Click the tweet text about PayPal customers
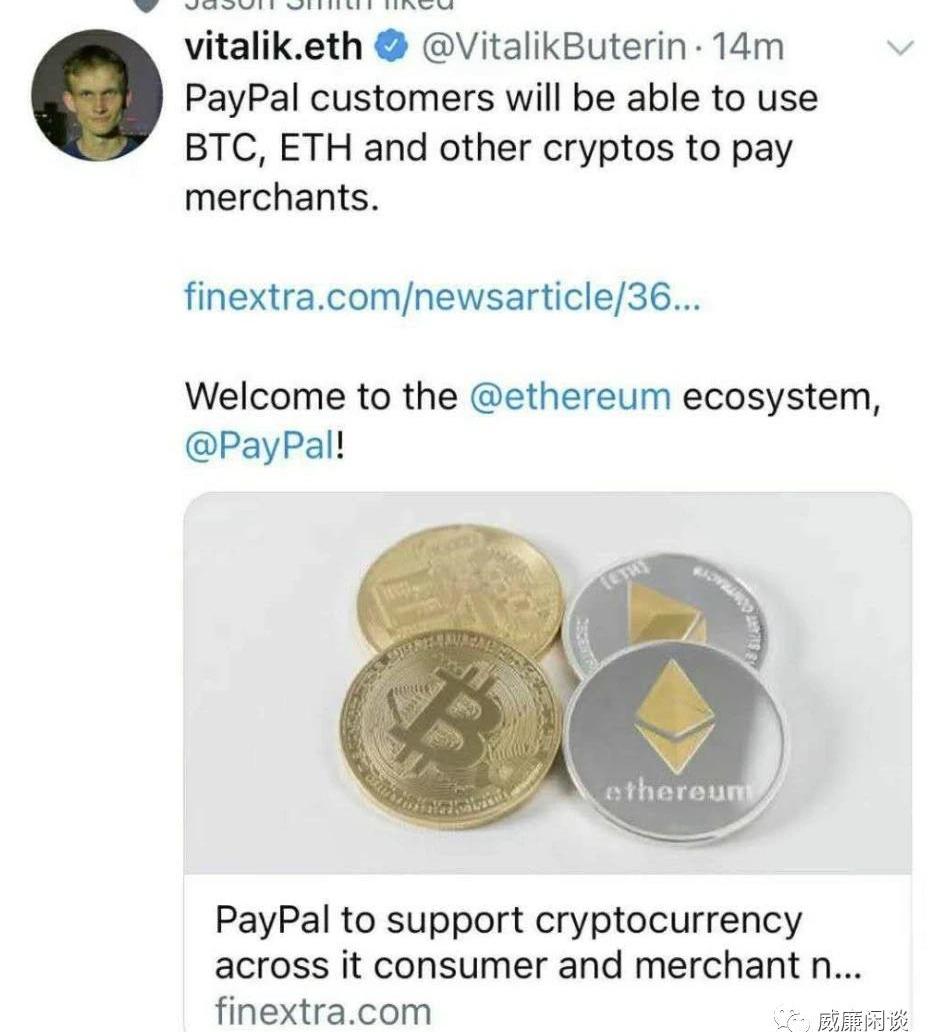 (500, 147)
